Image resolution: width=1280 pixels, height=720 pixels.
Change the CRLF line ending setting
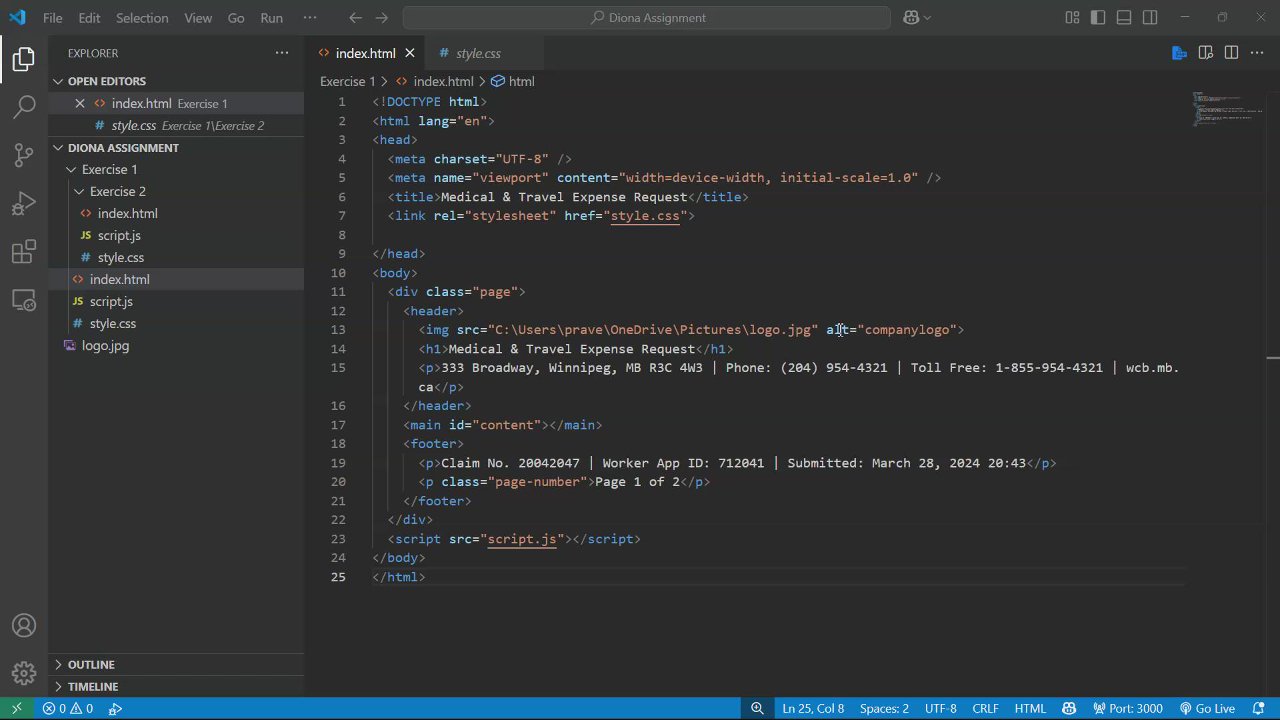click(985, 709)
